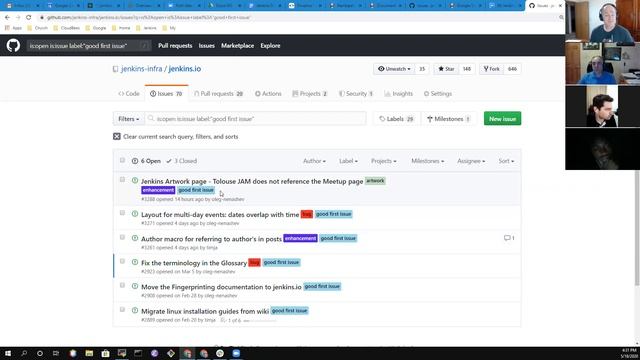
Task: Fork the repository
Action: point(491,69)
